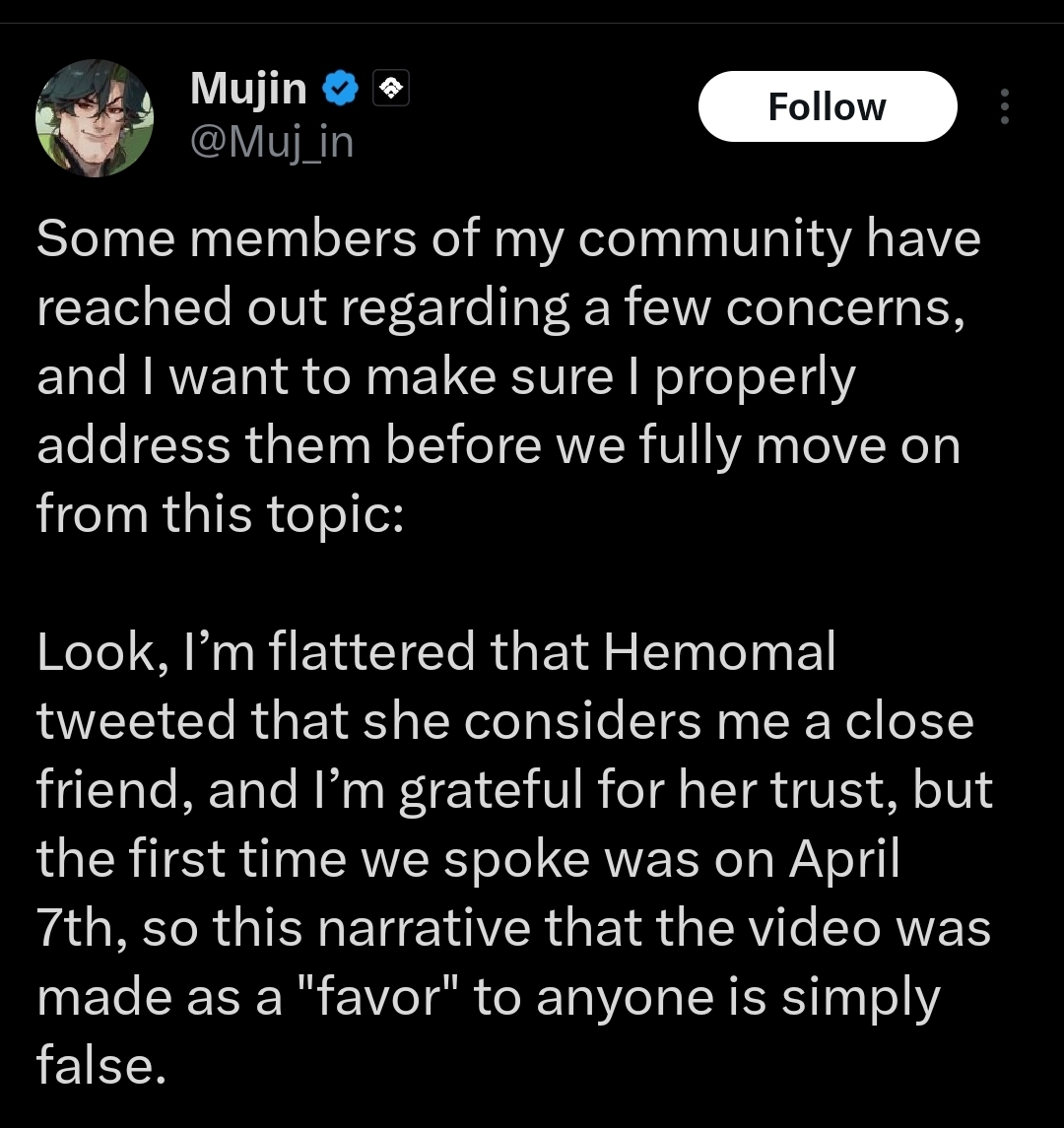This screenshot has height=1128, width=1064.
Task: Click "April" in the tweet text
Action: click(843, 860)
